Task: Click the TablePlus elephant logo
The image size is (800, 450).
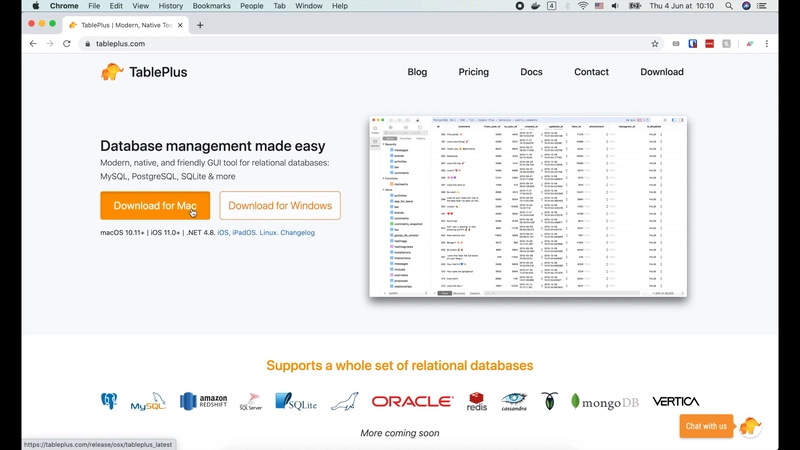Action: pyautogui.click(x=112, y=72)
